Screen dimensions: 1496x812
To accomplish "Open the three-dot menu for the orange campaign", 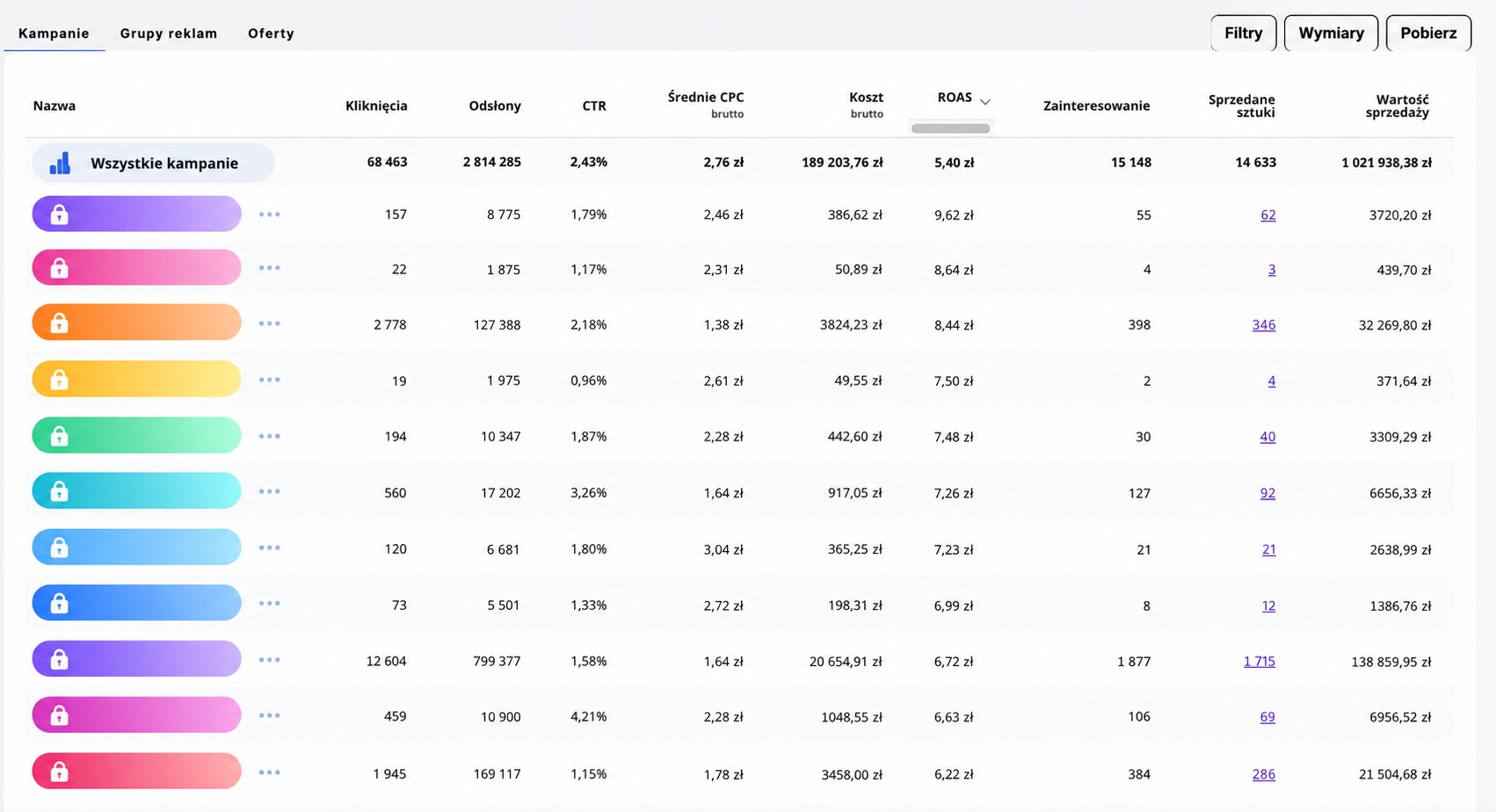I will [x=270, y=323].
